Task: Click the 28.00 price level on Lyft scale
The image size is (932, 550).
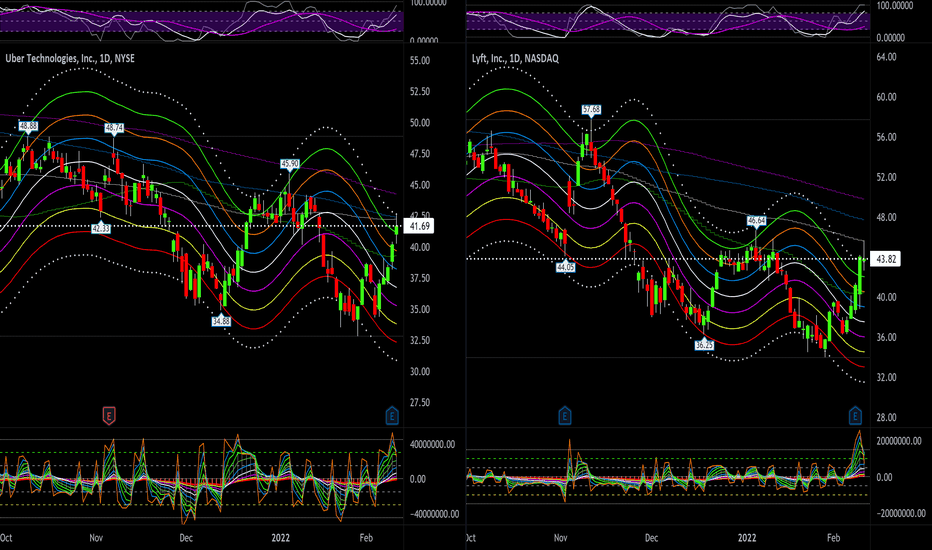Action: point(886,417)
